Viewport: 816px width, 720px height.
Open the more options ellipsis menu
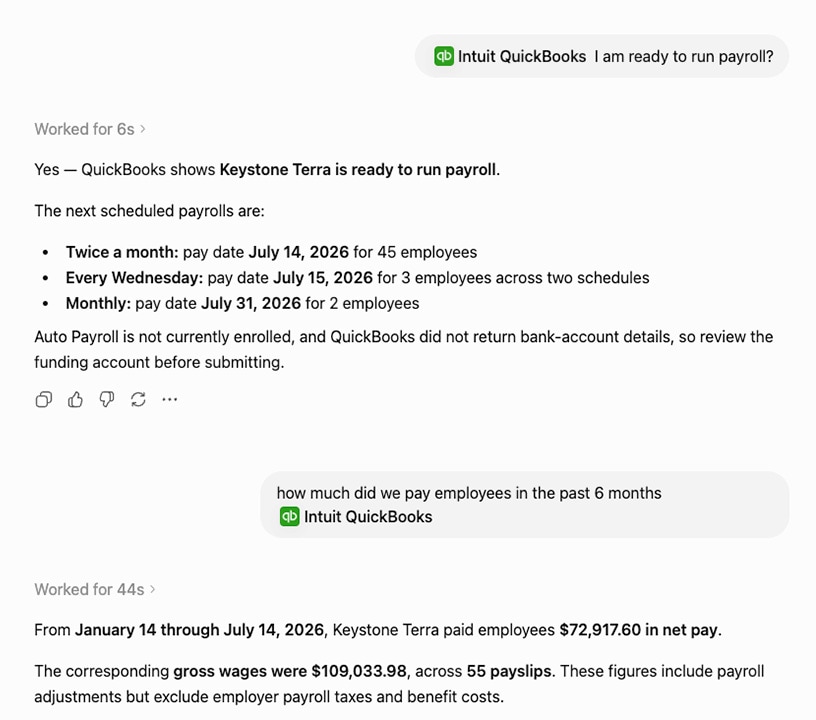tap(170, 400)
